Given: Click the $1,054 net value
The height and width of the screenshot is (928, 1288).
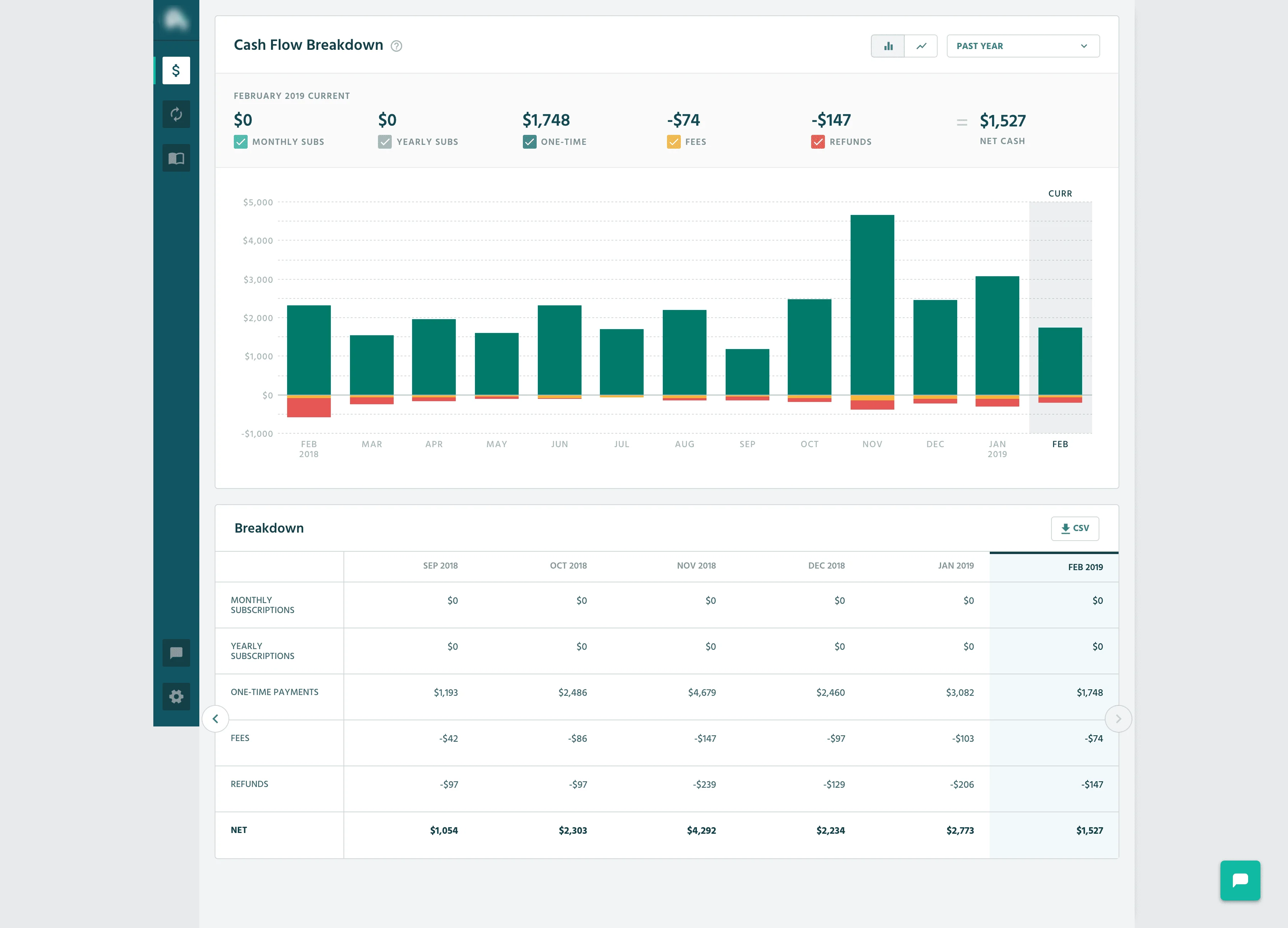Looking at the screenshot, I should point(444,830).
